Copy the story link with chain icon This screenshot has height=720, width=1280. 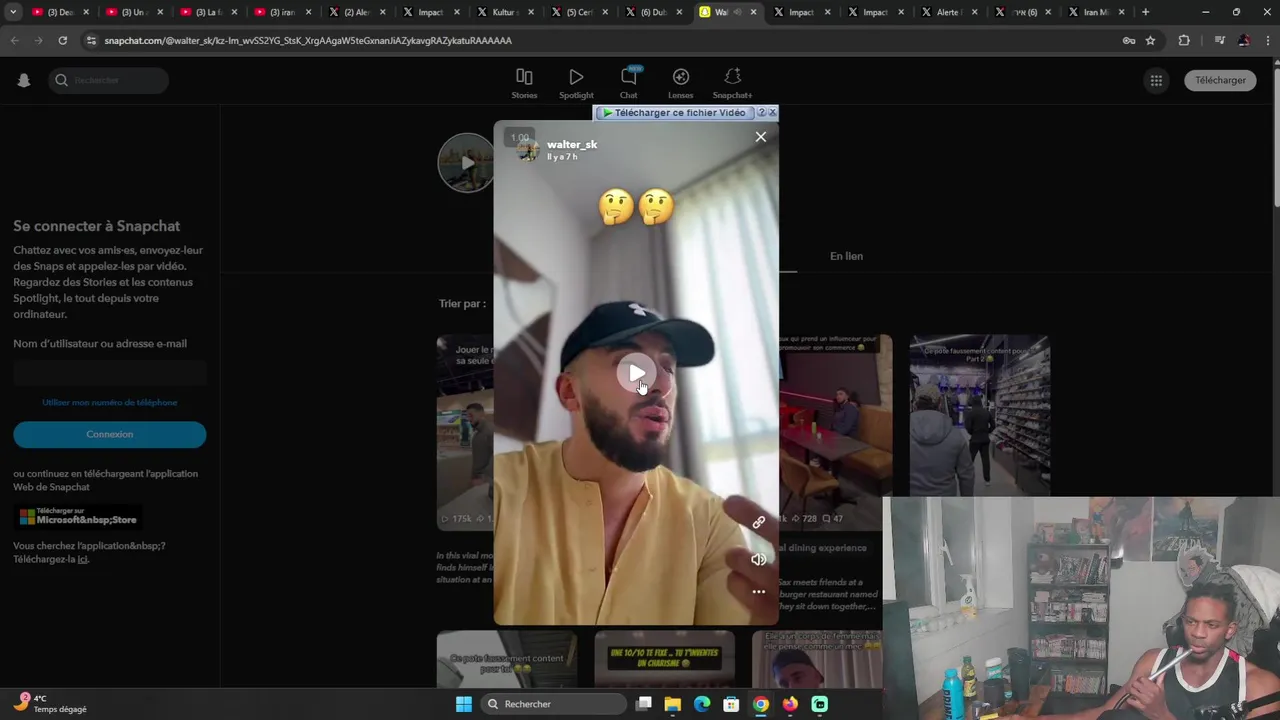(x=759, y=522)
